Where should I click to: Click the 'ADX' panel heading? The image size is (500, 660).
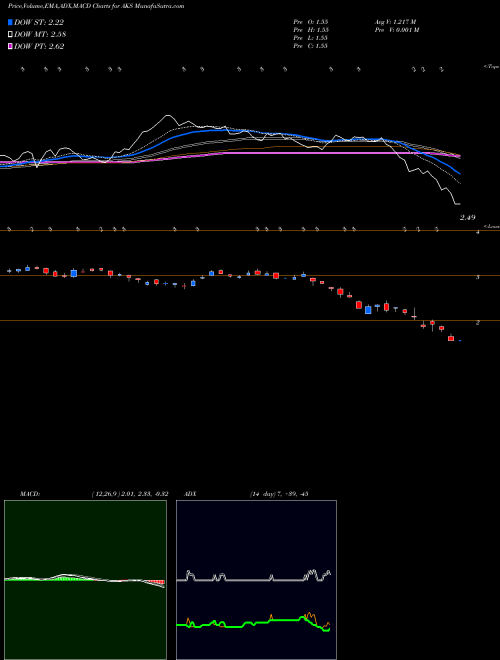[x=190, y=494]
